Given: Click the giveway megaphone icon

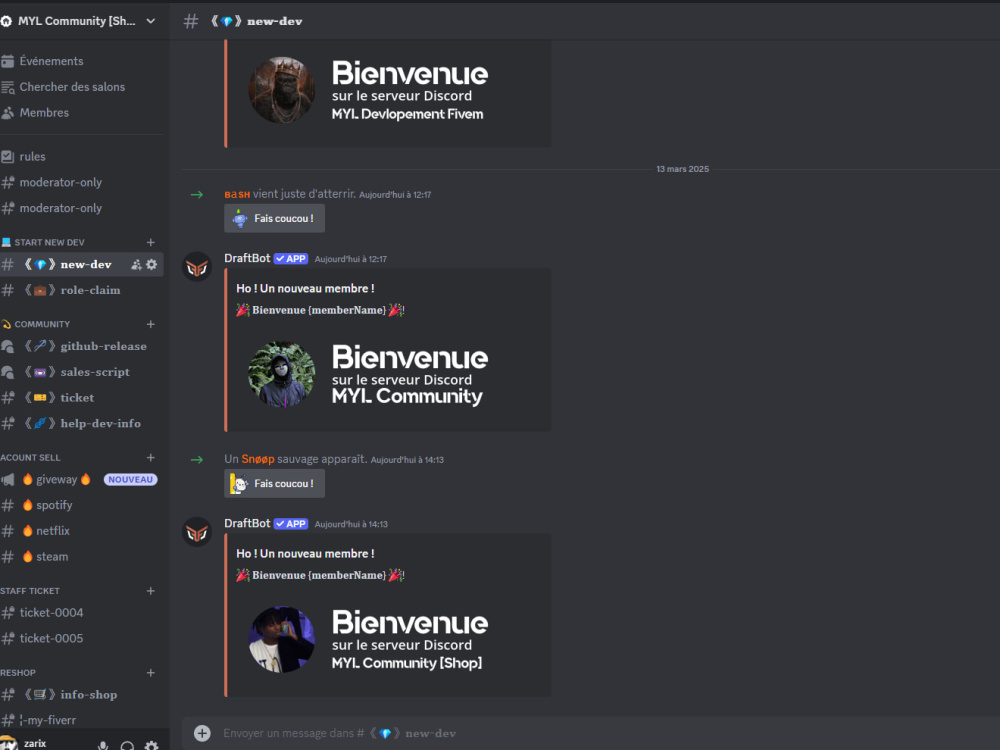Looking at the screenshot, I should (x=8, y=480).
